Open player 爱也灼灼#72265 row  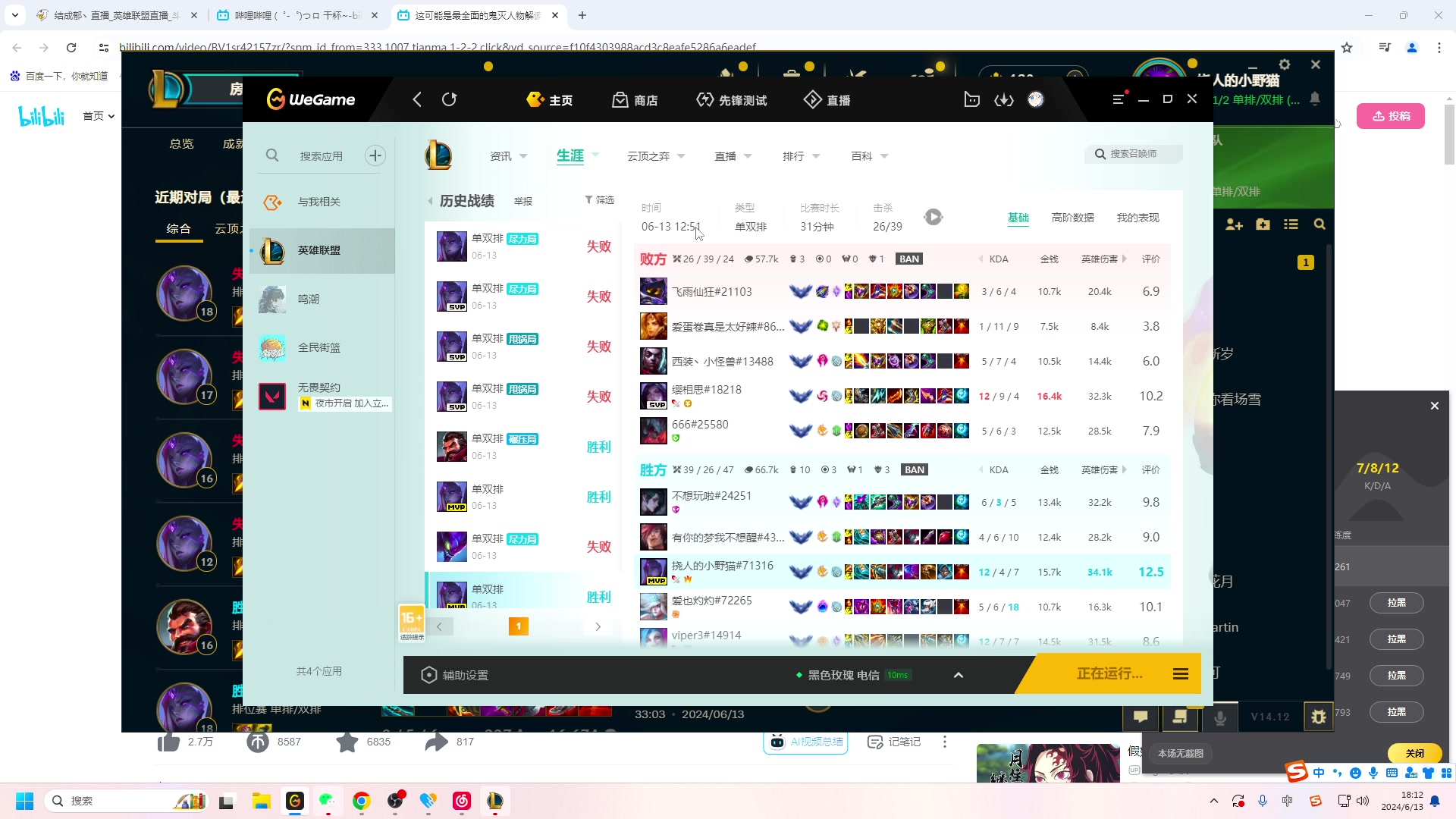coord(902,607)
